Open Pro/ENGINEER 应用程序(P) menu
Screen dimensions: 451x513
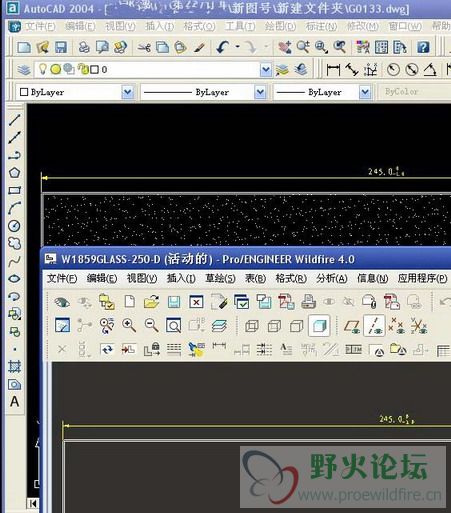[x=422, y=278]
